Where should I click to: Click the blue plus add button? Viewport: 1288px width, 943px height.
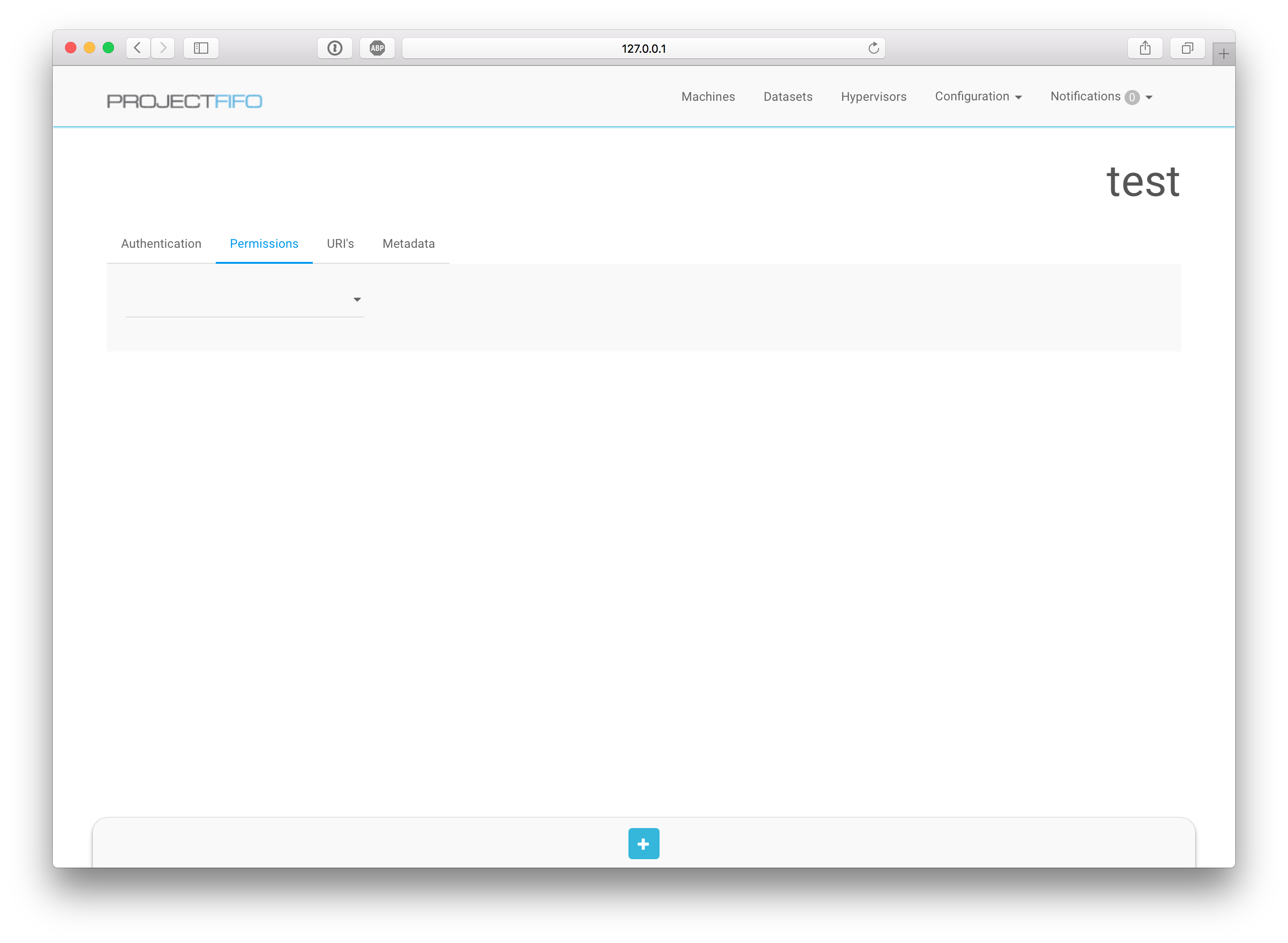(x=644, y=843)
